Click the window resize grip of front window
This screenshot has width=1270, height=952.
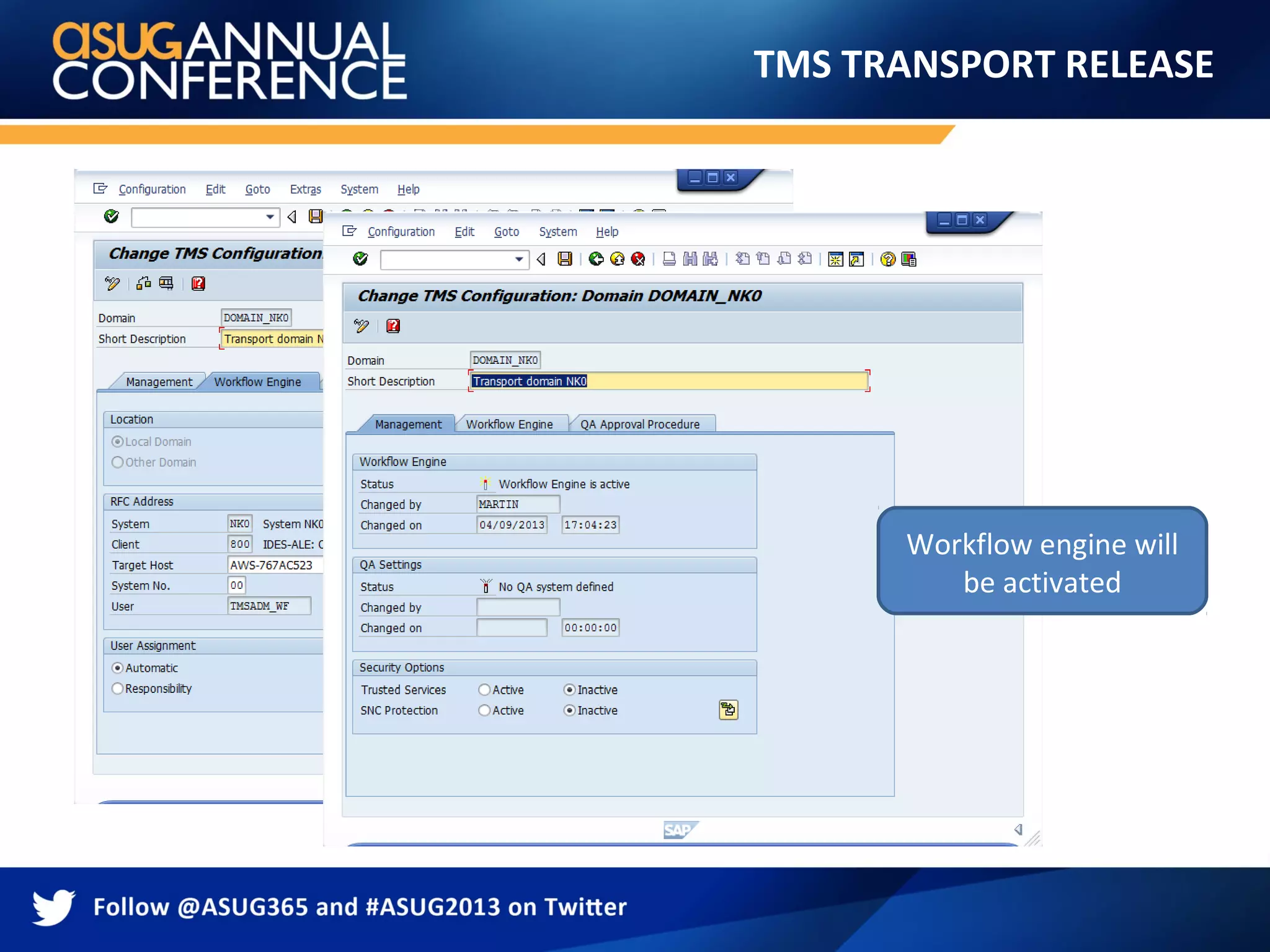pos(1032,839)
